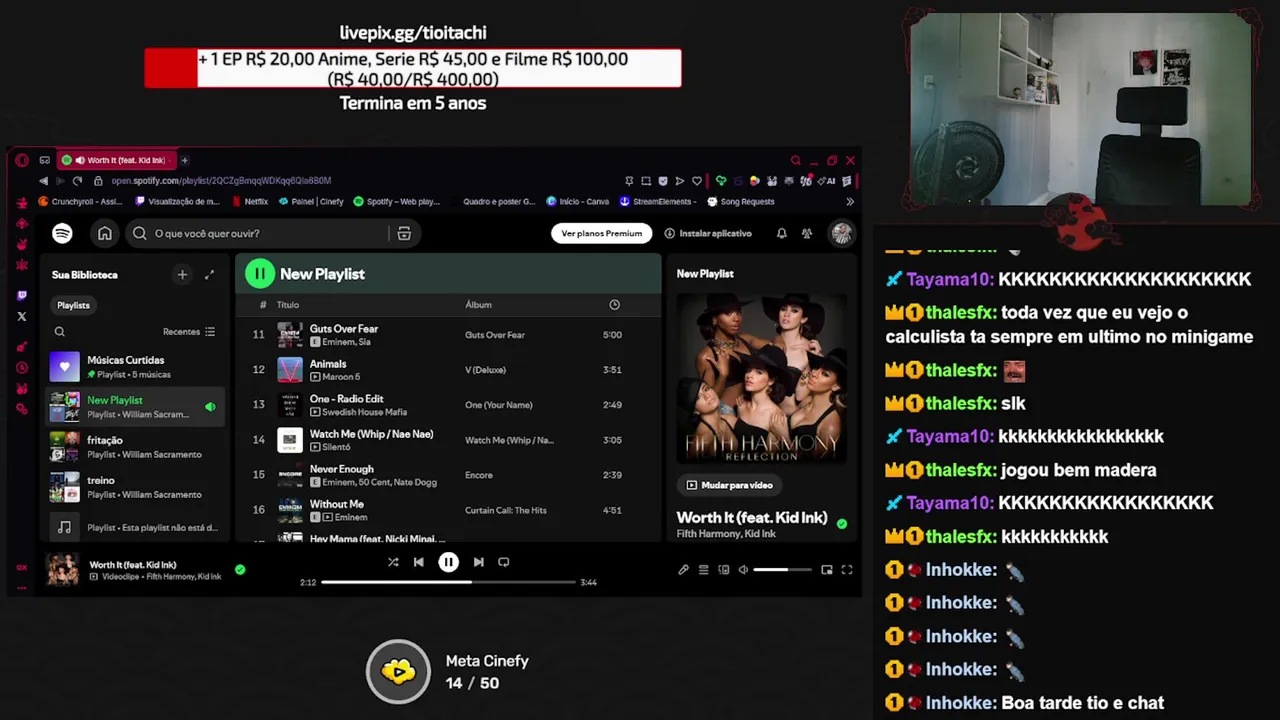
Task: Open Músicas Curtidas playlist
Action: [135, 367]
